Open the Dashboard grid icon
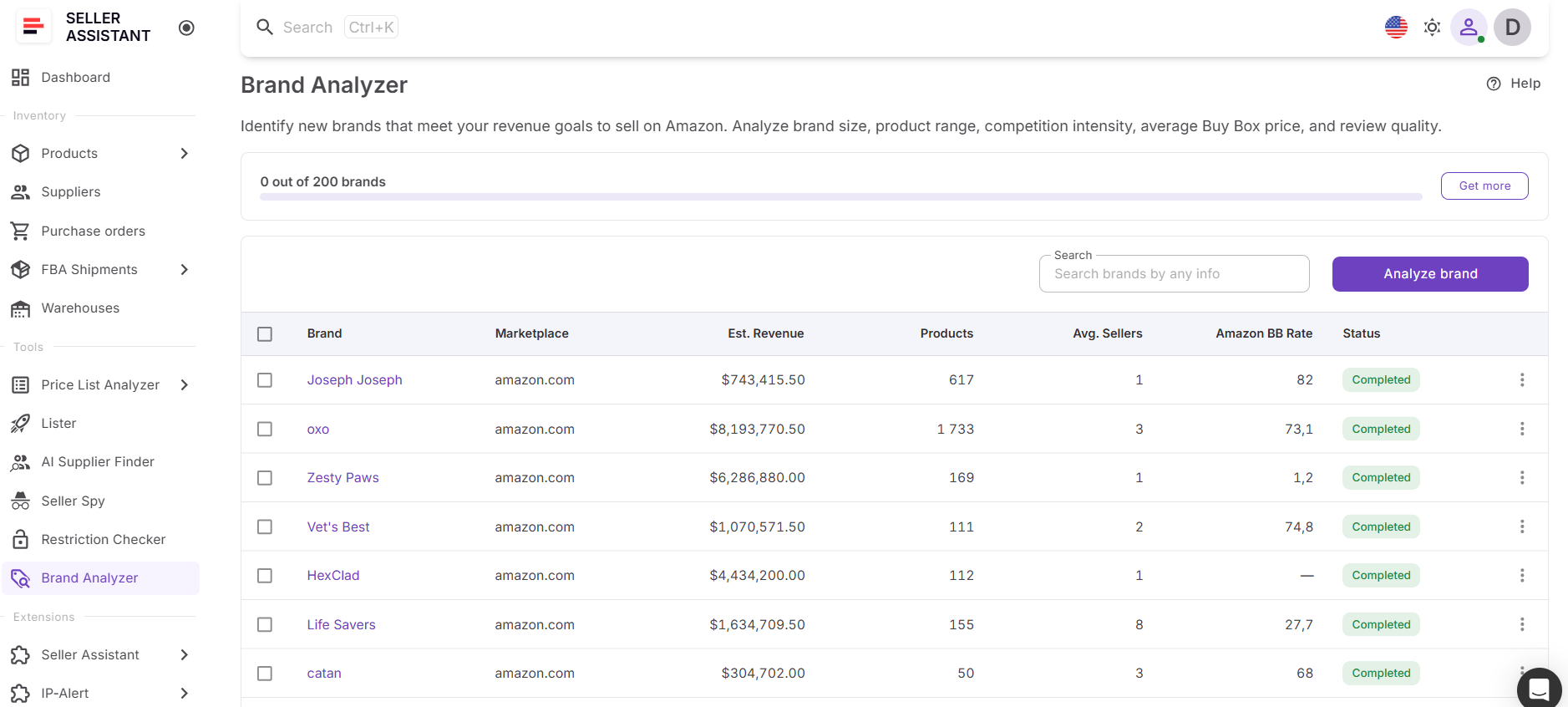This screenshot has width=1568, height=707. coord(21,78)
